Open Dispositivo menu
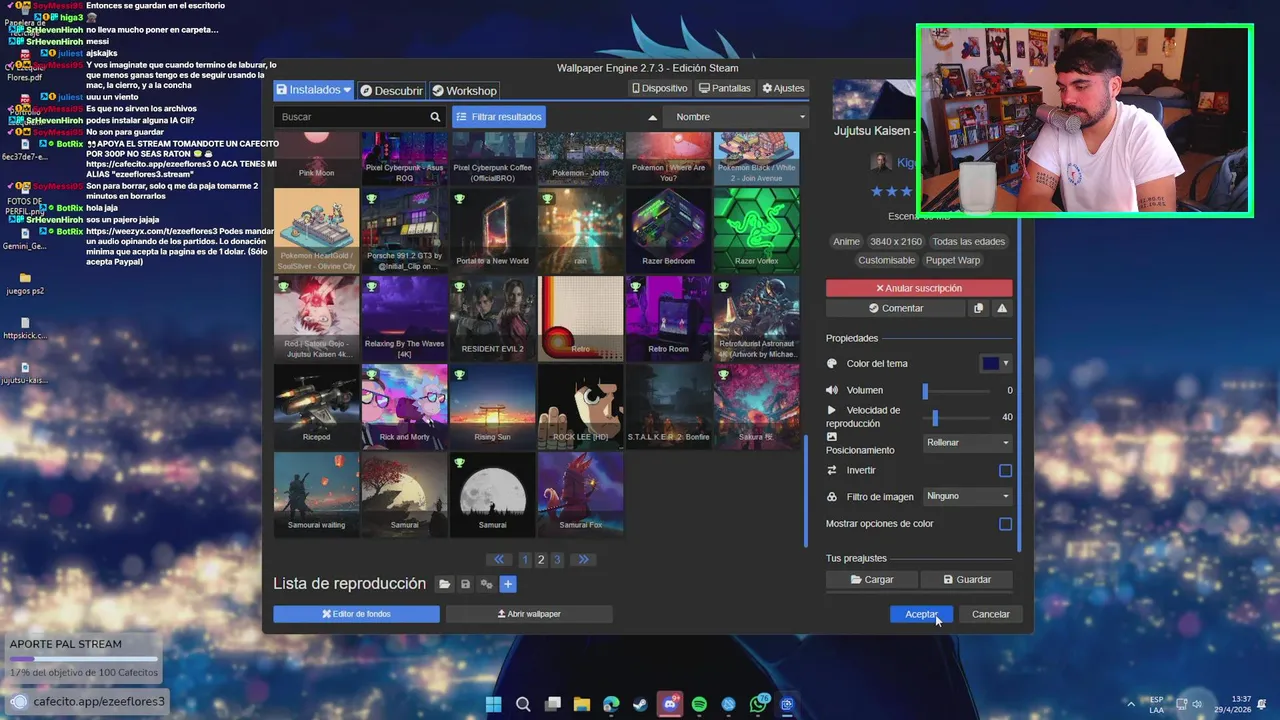1280x720 pixels. (x=660, y=88)
